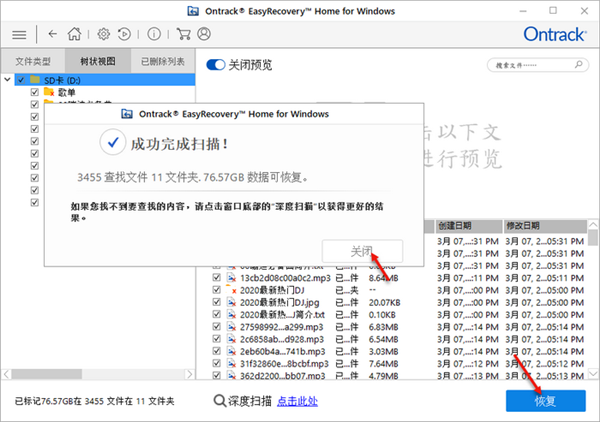The image size is (600, 422).
Task: Click the 27598992...a299.mp3 file icon
Action: tap(231, 327)
